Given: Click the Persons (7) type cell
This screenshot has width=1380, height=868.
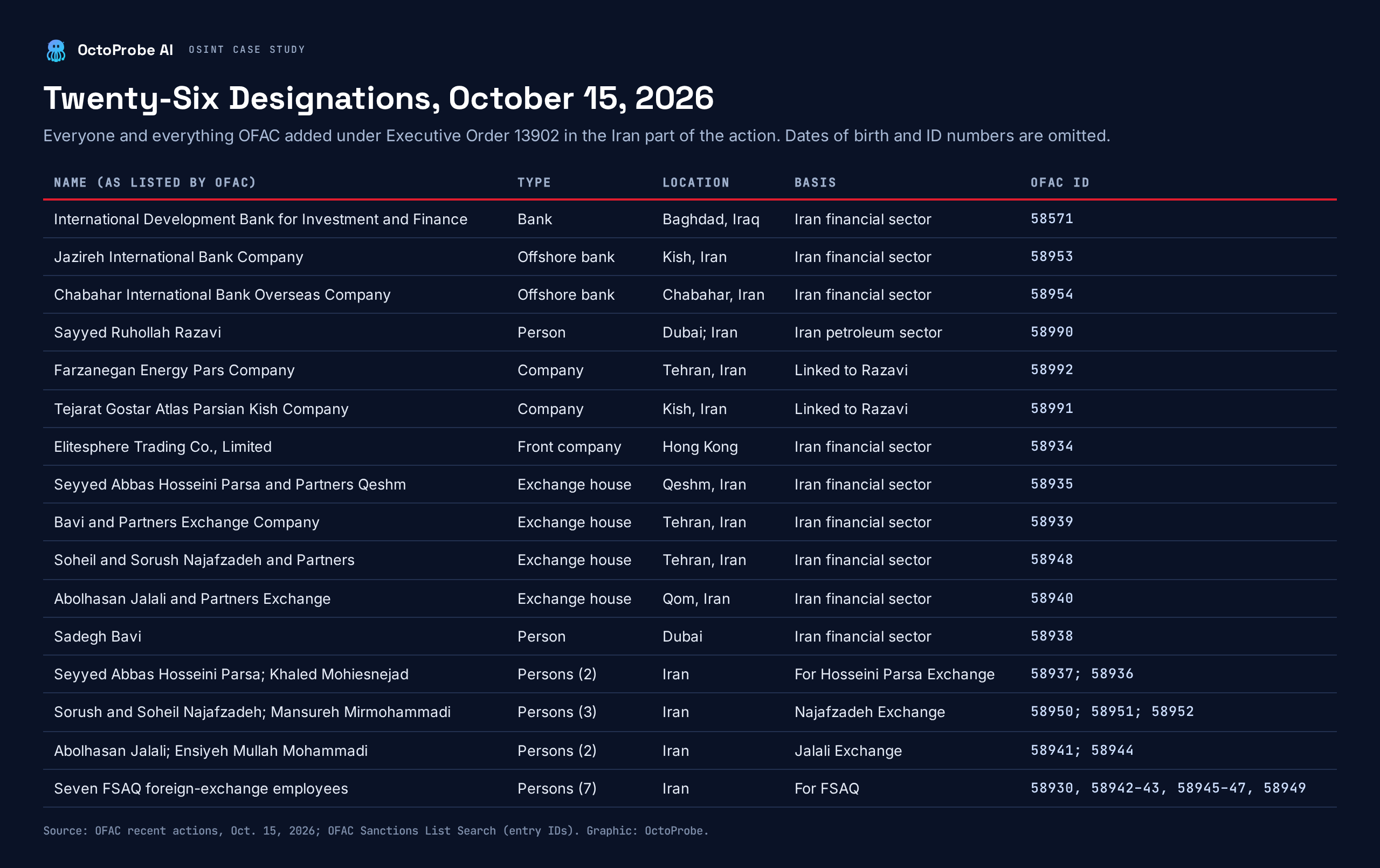Looking at the screenshot, I should [x=556, y=788].
